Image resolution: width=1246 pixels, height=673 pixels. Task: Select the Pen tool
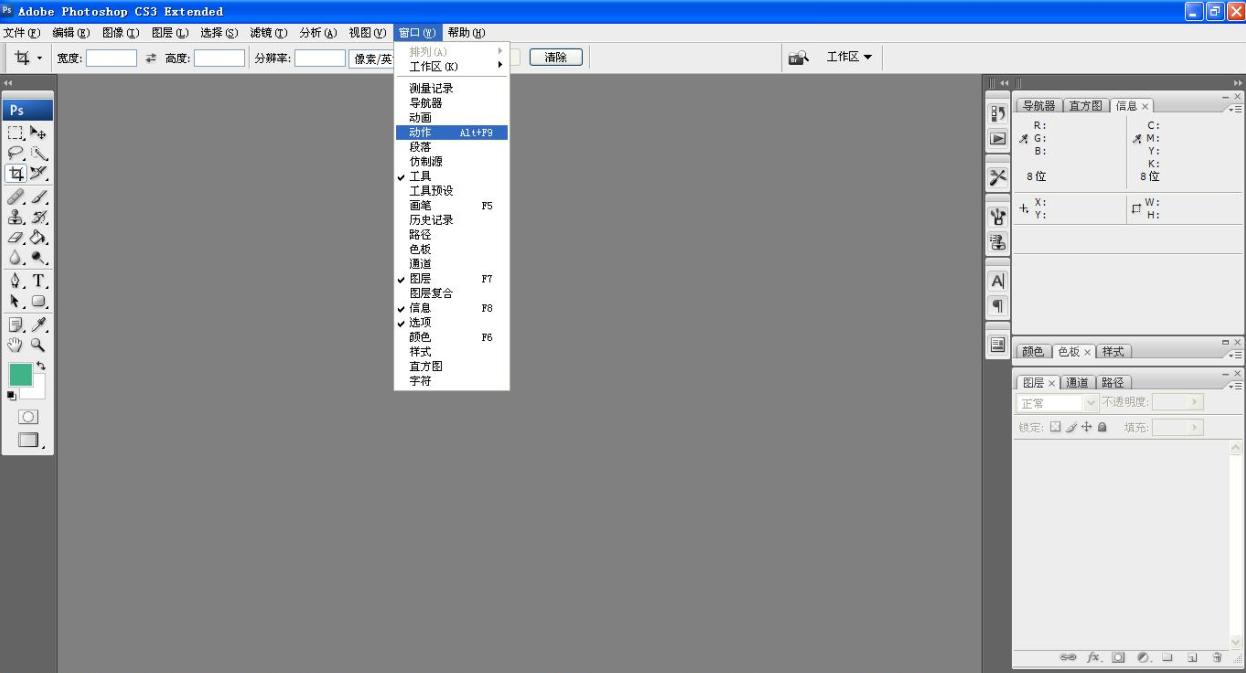pos(16,281)
